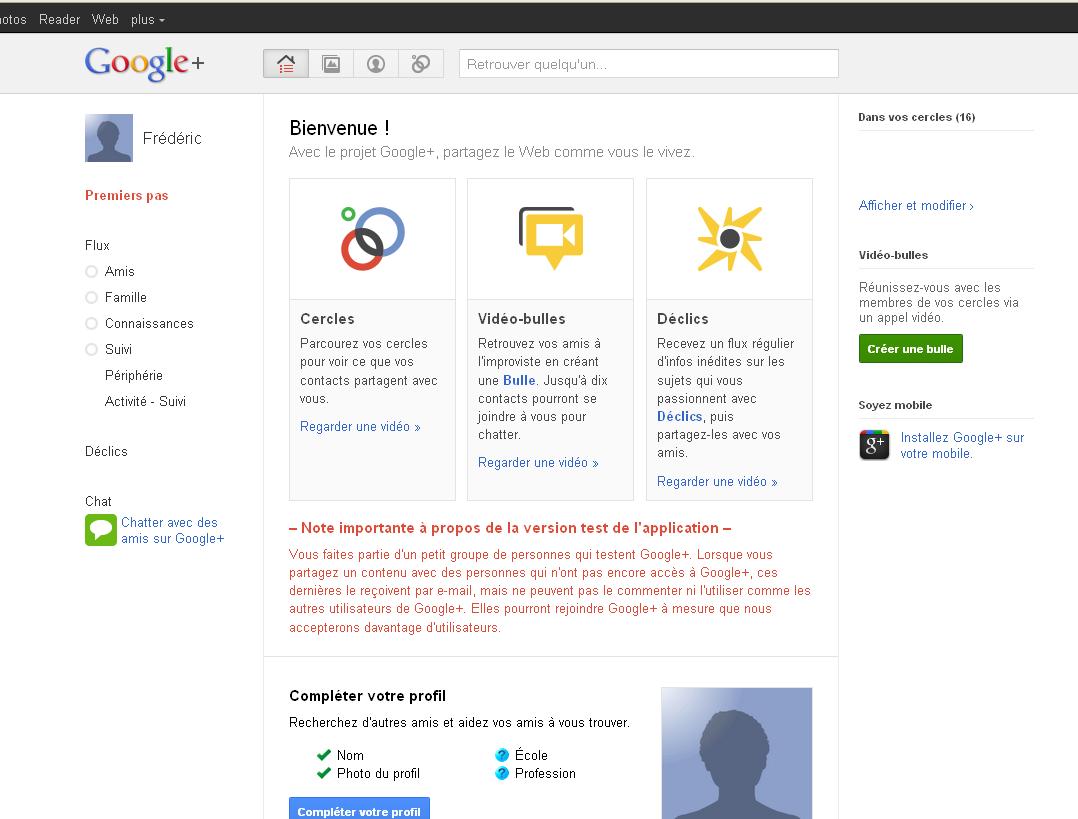Open Afficher et modifier link
Screen dimensions: 1078x819
pyautogui.click(x=916, y=206)
